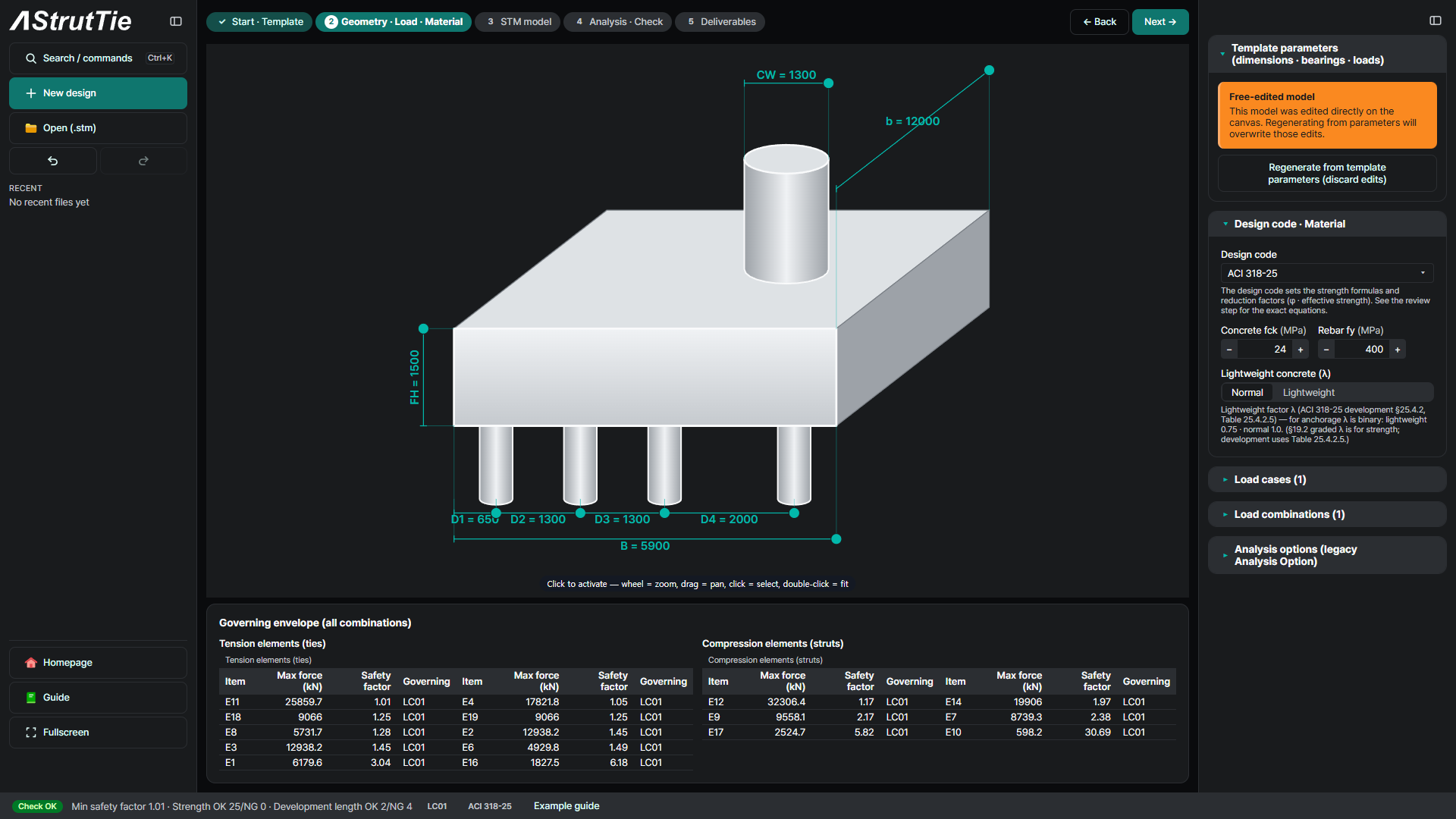
Task: Click the Next button
Action: coord(1160,22)
